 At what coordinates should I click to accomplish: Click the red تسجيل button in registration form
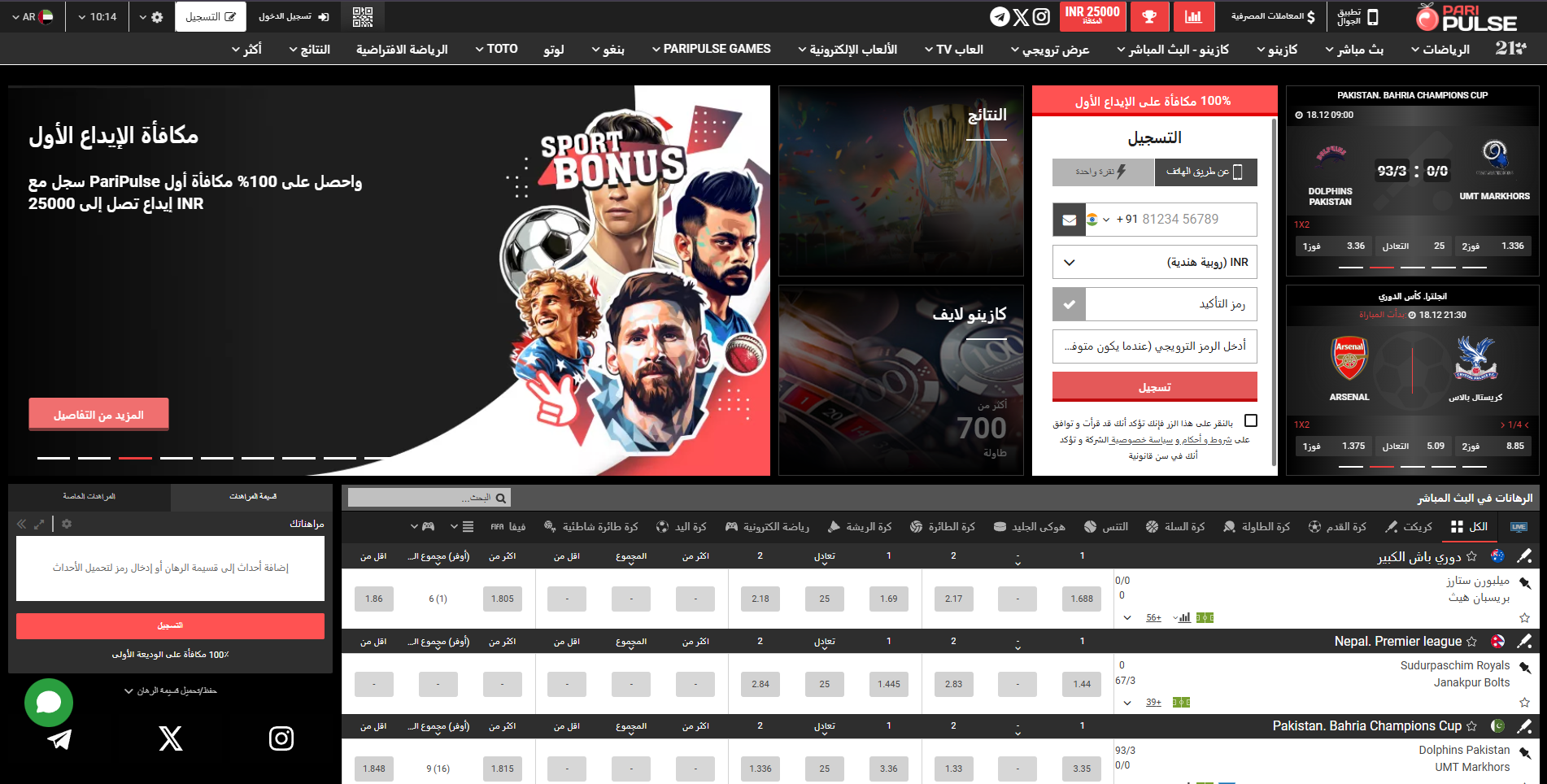(1154, 387)
